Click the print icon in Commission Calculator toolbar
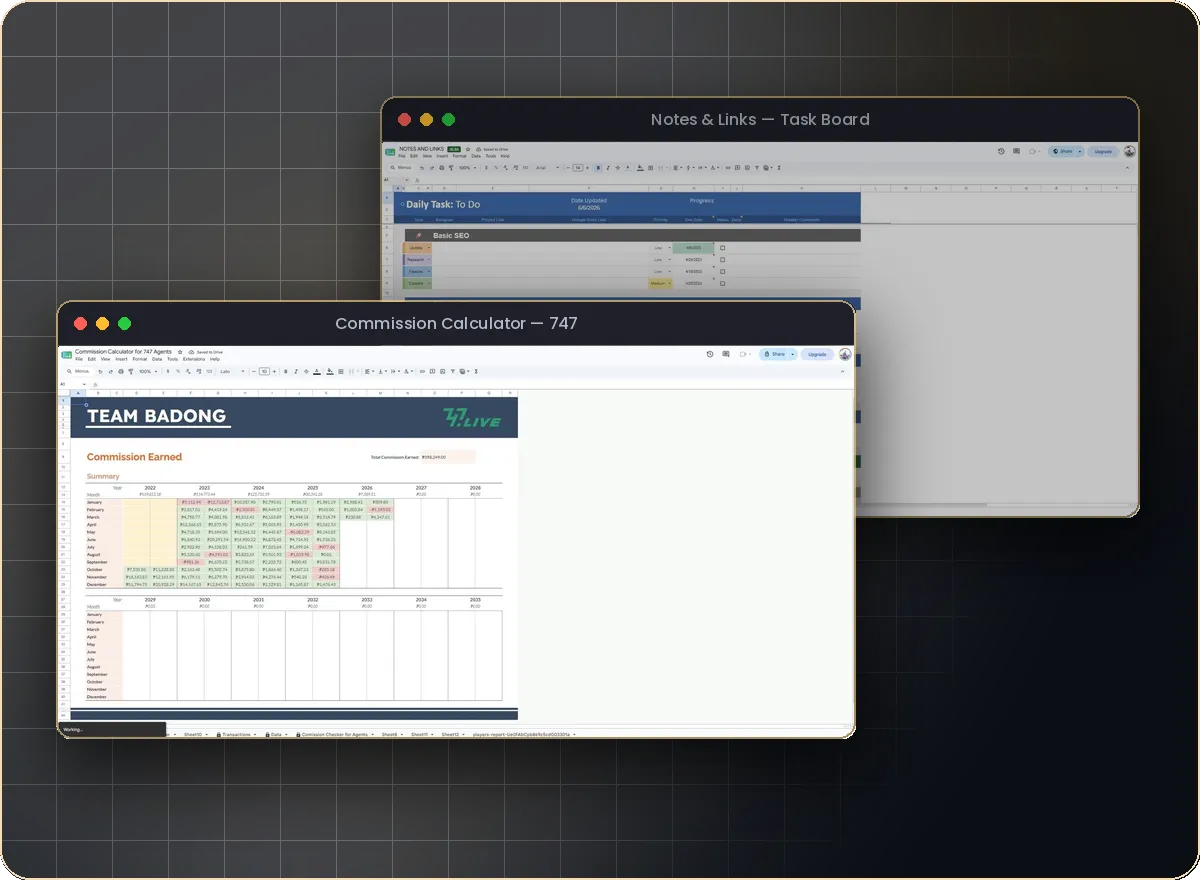The image size is (1200, 880). [121, 371]
